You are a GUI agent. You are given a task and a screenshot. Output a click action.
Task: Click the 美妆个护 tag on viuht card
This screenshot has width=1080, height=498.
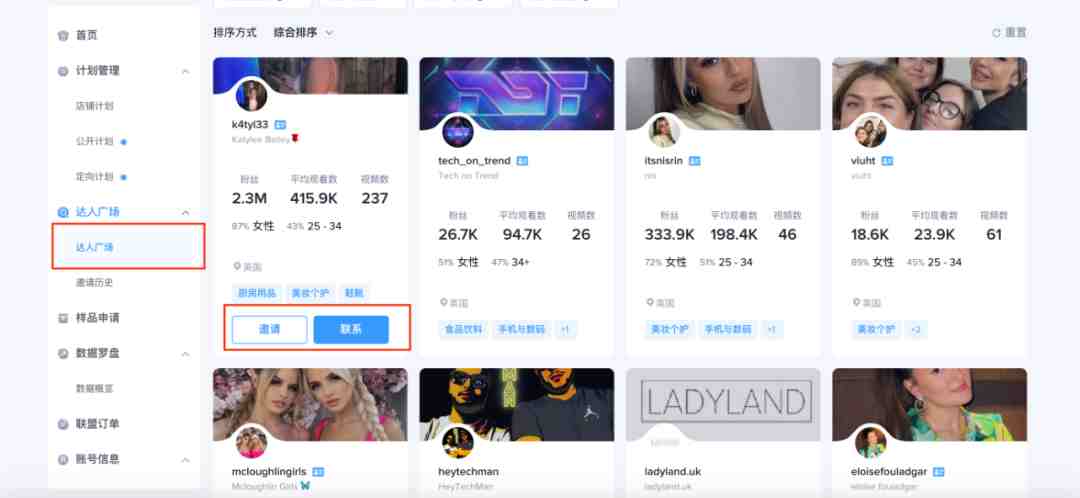click(x=876, y=329)
